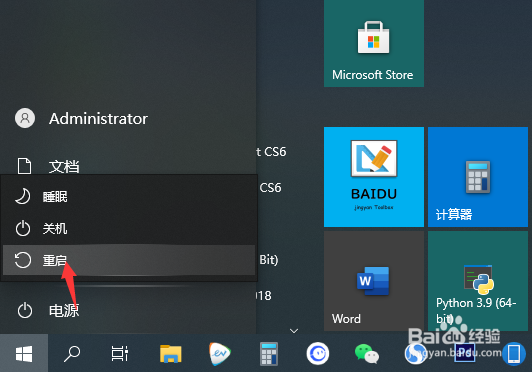Launch the Python 3.9 (64-bit) tile
Image resolution: width=532 pixels, height=372 pixels.
pyautogui.click(x=478, y=281)
